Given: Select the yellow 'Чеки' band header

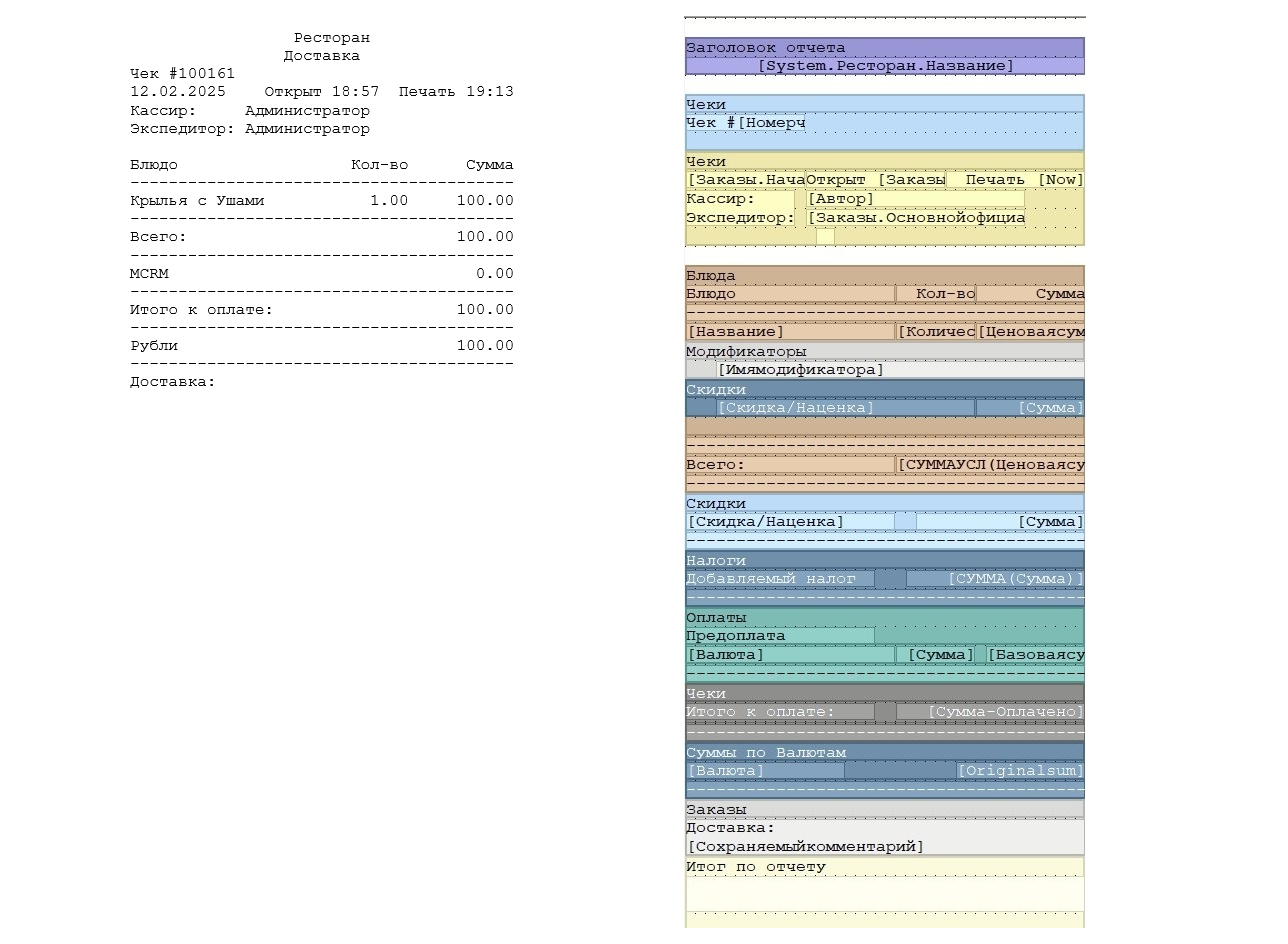Looking at the screenshot, I should (885, 161).
